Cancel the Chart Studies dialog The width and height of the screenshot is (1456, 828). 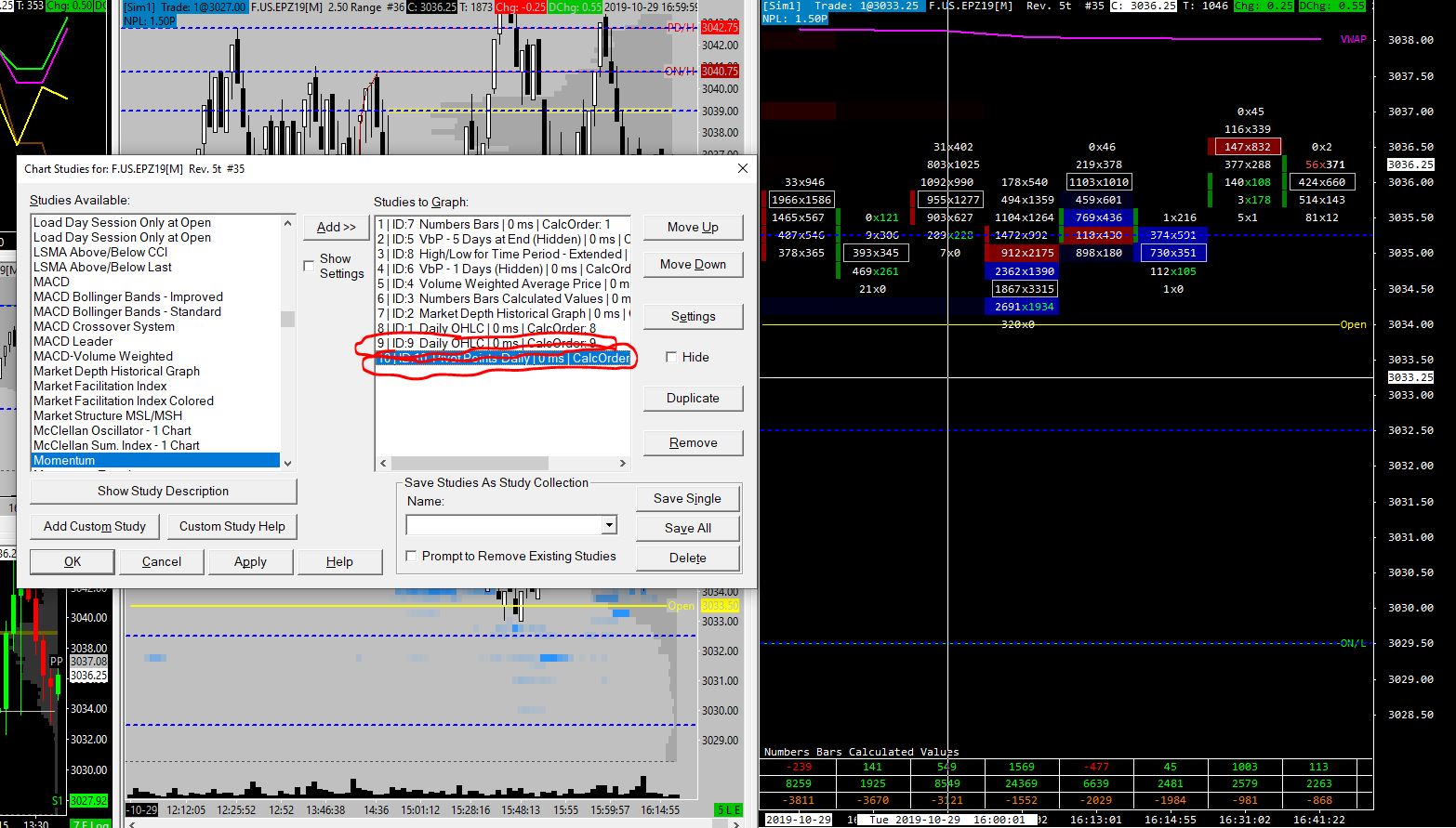(162, 561)
